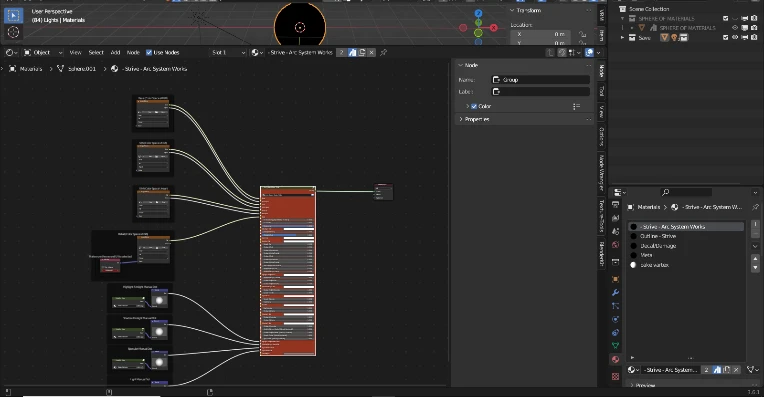Toggle the node editor snapping icon
The image size is (764, 397).
[562, 53]
